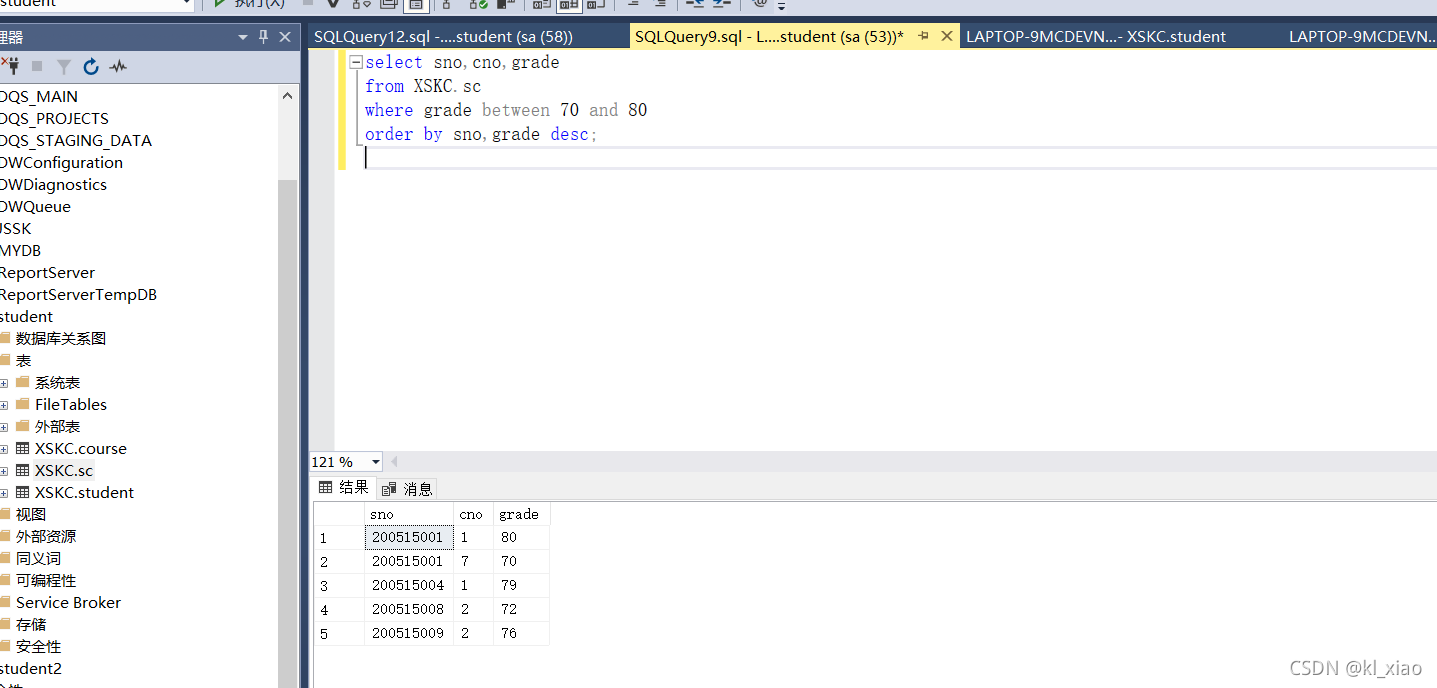Select the 可编程性 folder
1437x688 pixels.
[46, 581]
